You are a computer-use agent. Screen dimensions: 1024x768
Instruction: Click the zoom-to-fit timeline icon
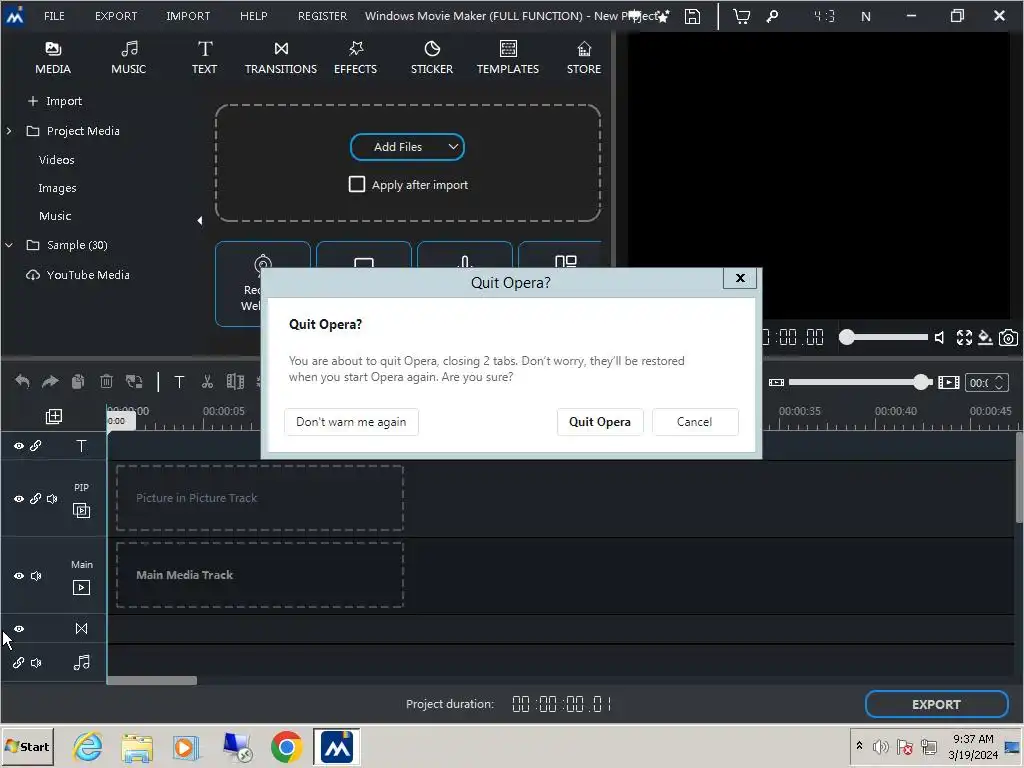[x=776, y=383]
